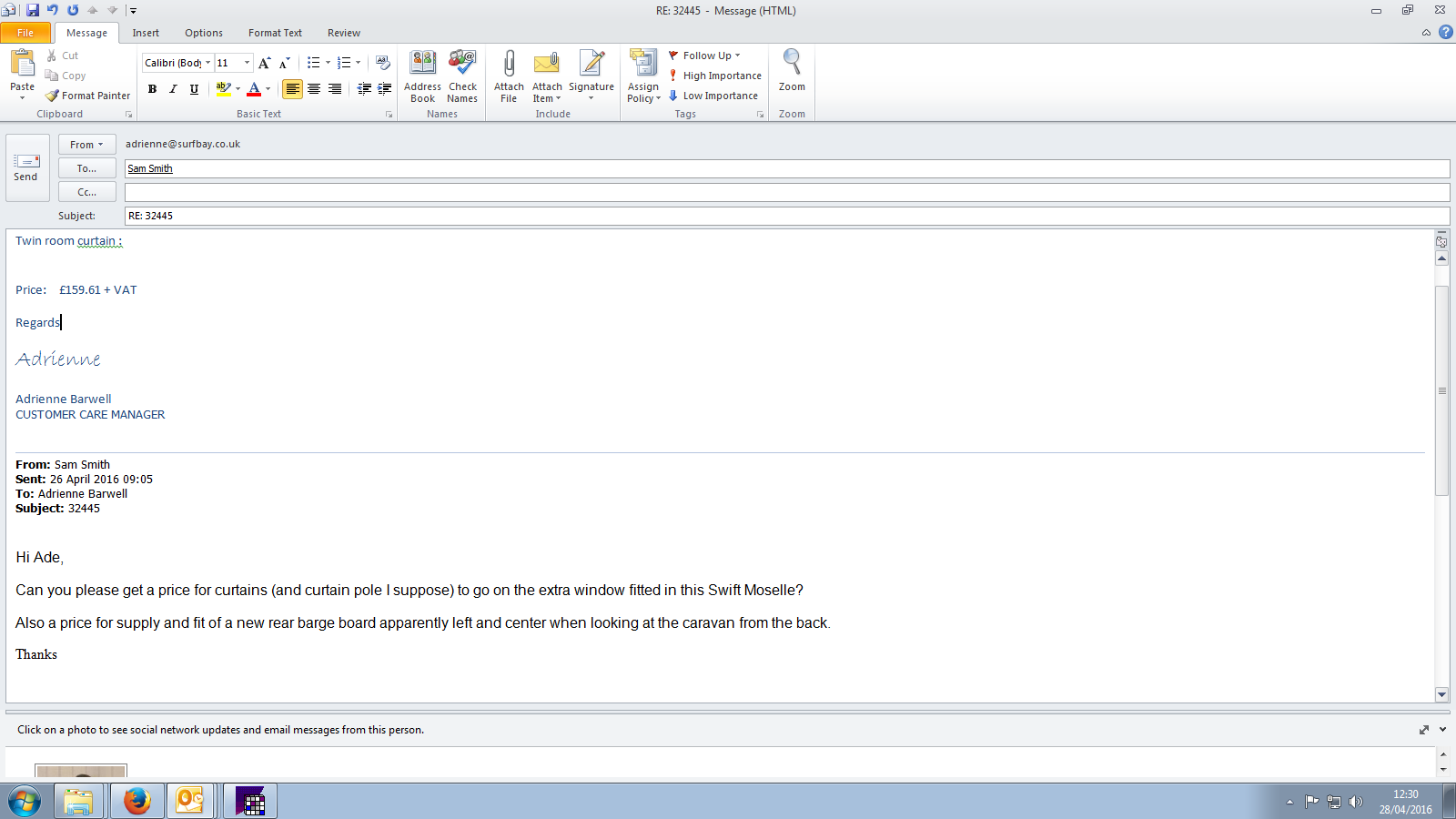Open the Assign Policy menu

click(x=643, y=76)
